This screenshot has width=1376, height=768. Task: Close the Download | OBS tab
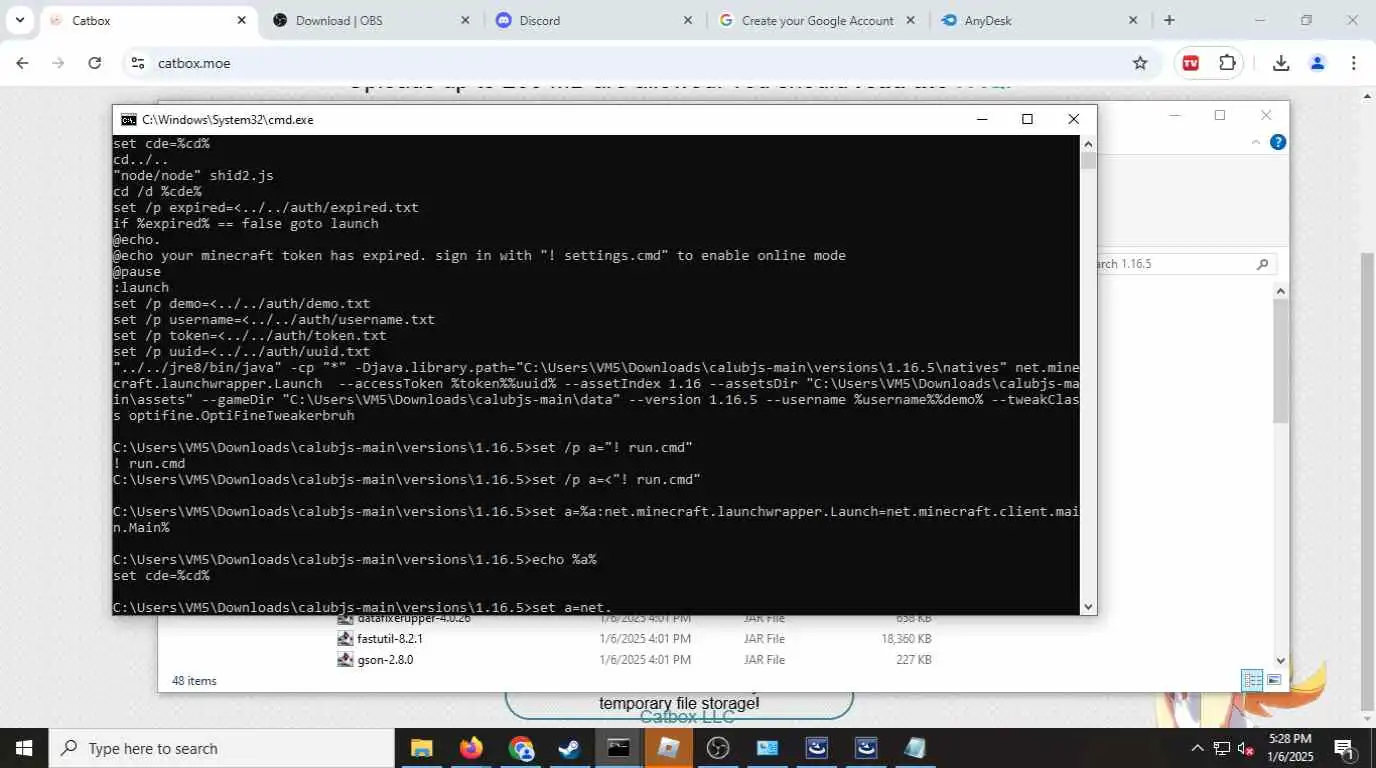(465, 20)
